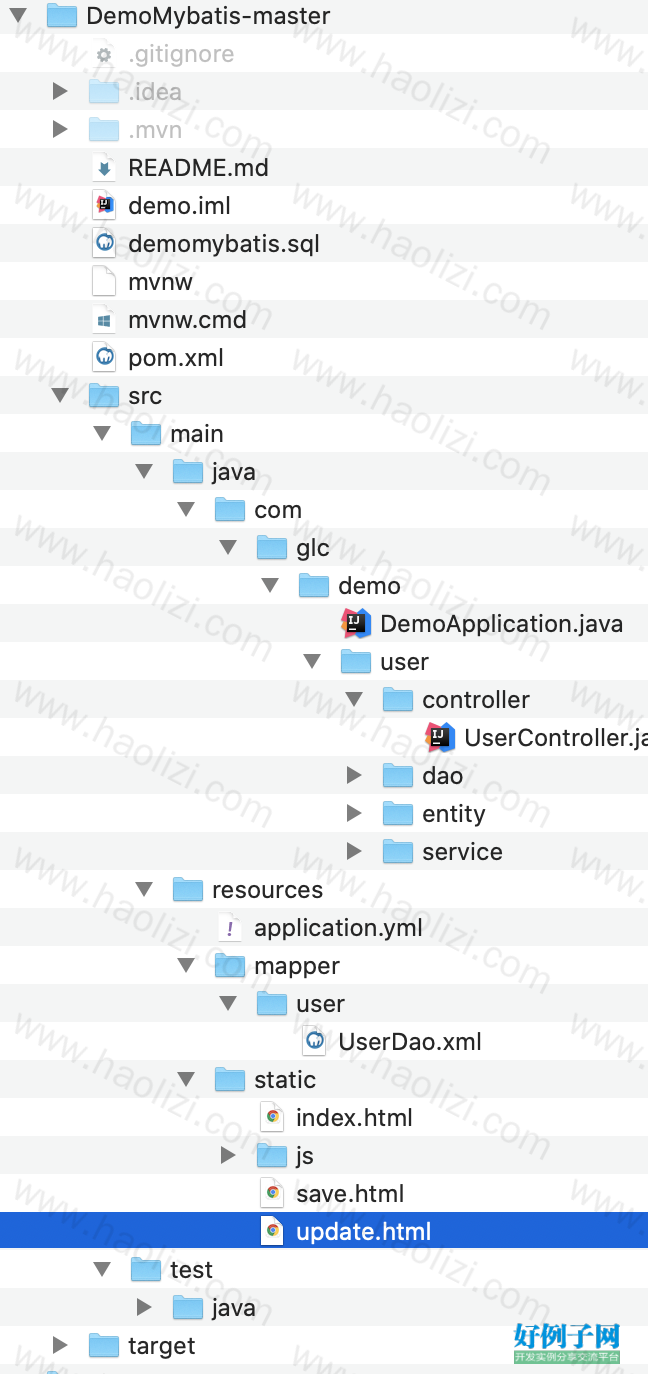Select the save.html file name
Image resolution: width=648 pixels, height=1374 pixels.
pyautogui.click(x=350, y=1194)
